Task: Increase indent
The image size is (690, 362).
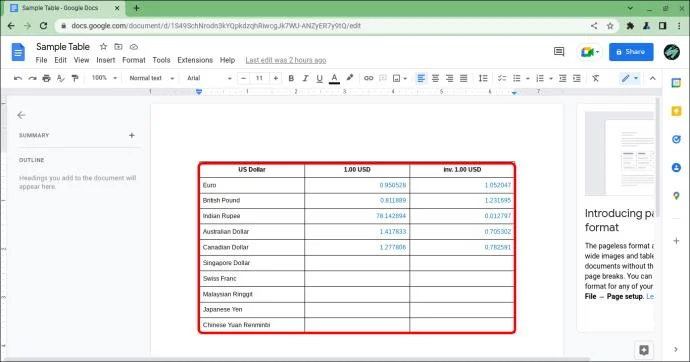Action: (x=576, y=78)
